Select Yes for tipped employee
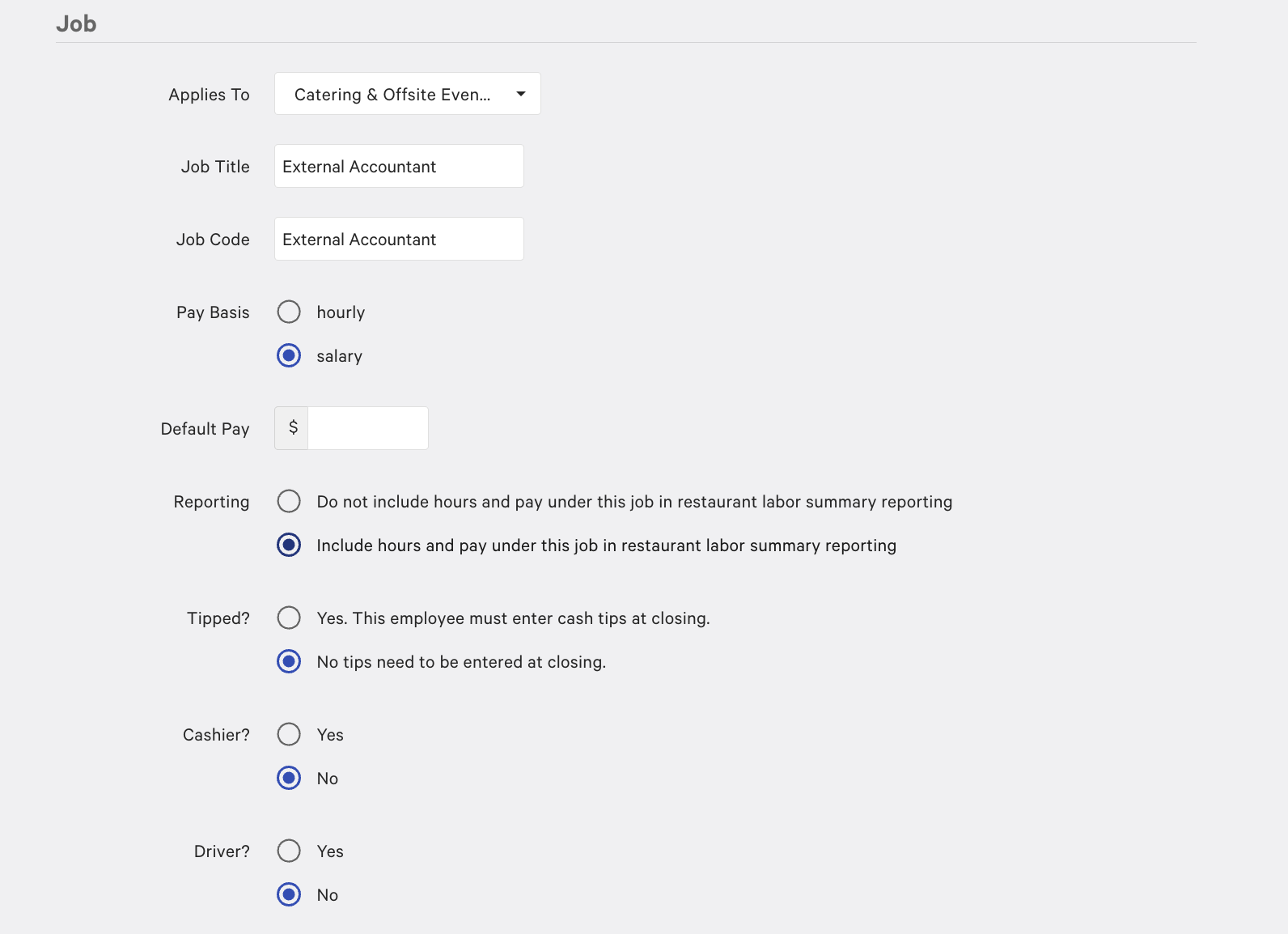 point(289,618)
